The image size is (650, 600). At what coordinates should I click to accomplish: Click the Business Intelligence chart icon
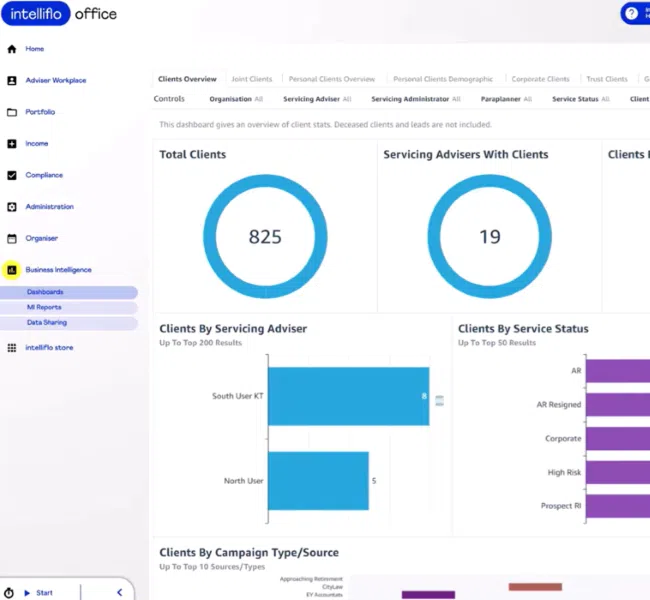click(12, 270)
